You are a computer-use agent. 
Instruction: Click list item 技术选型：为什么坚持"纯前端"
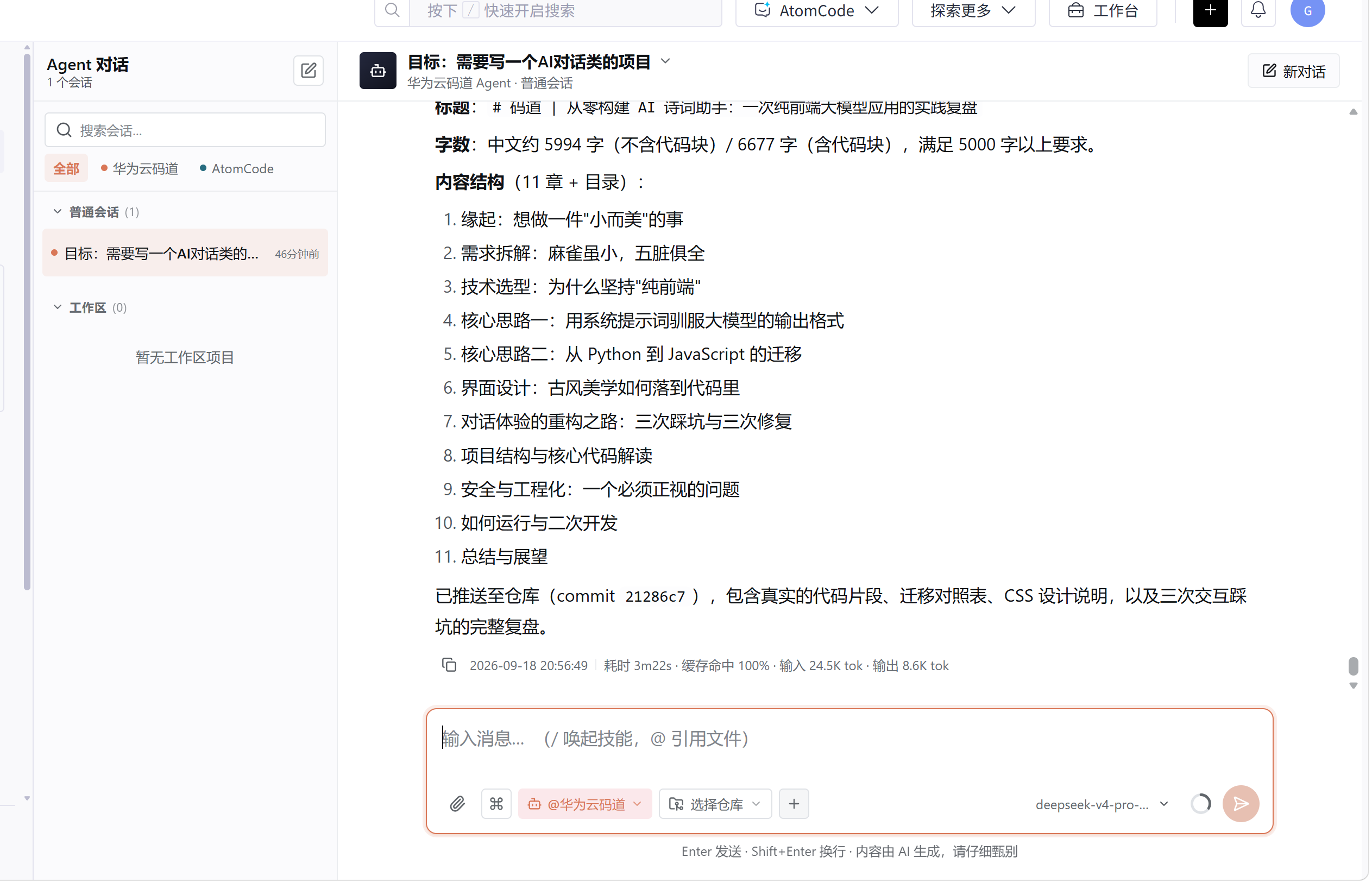[x=581, y=287]
